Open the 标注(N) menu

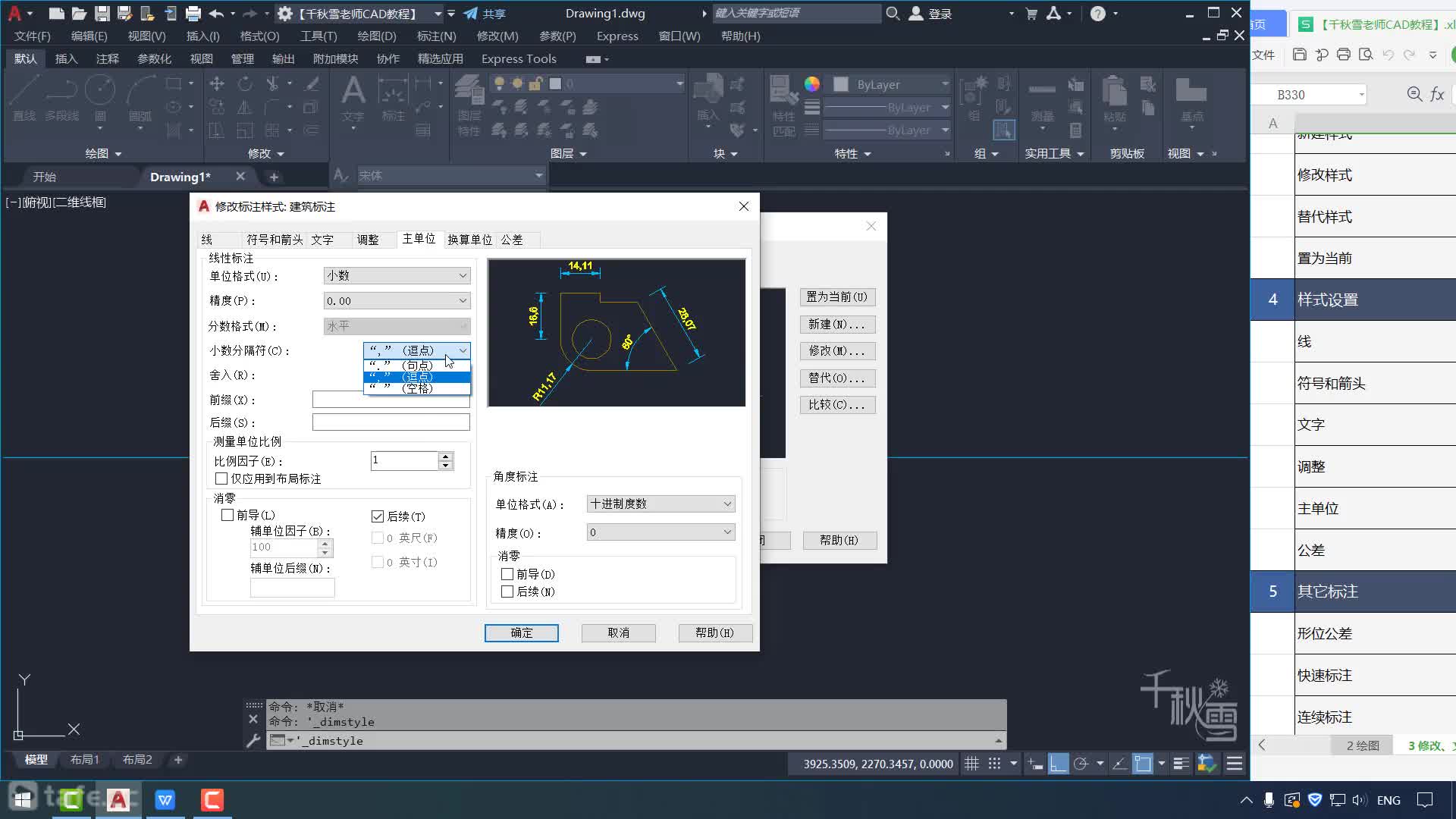[437, 36]
